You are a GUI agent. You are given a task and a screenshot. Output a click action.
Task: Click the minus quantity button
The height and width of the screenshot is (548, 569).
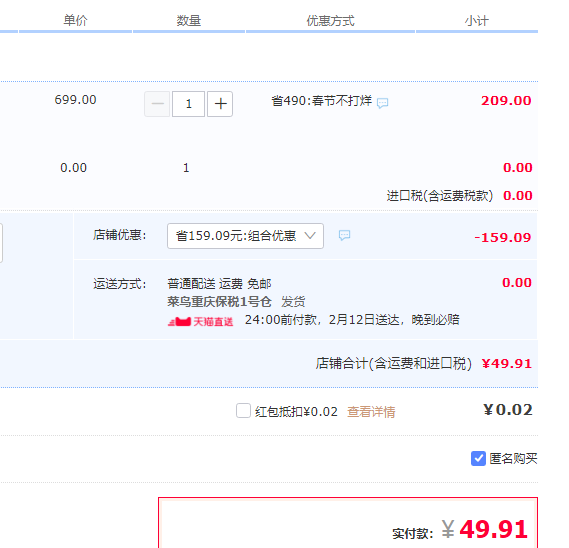point(157,104)
